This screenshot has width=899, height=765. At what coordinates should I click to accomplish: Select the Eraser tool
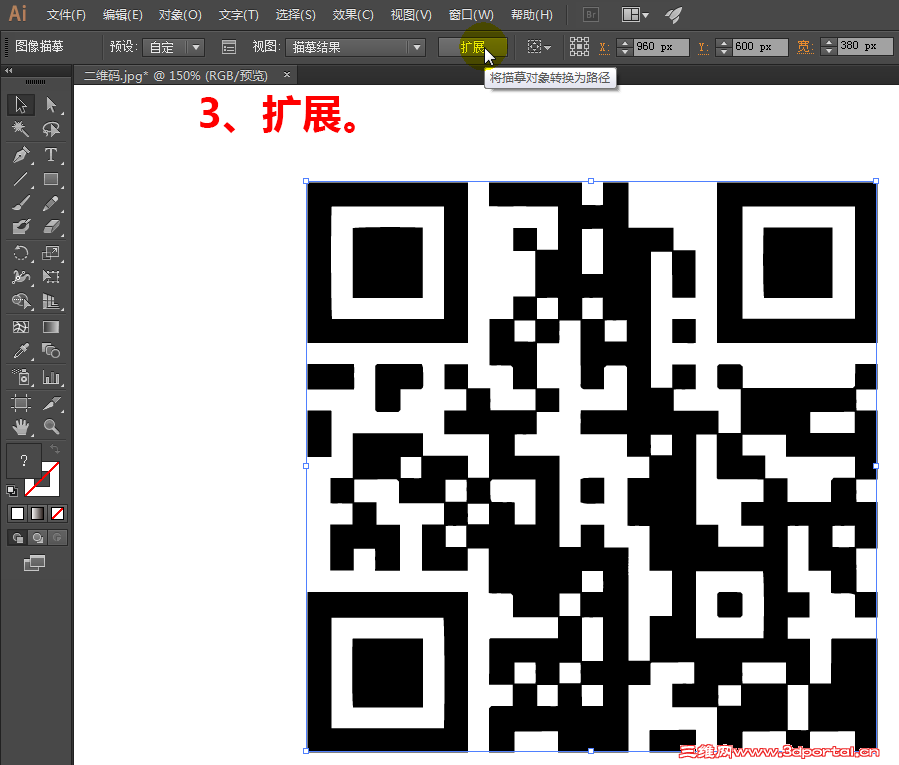coord(51,227)
